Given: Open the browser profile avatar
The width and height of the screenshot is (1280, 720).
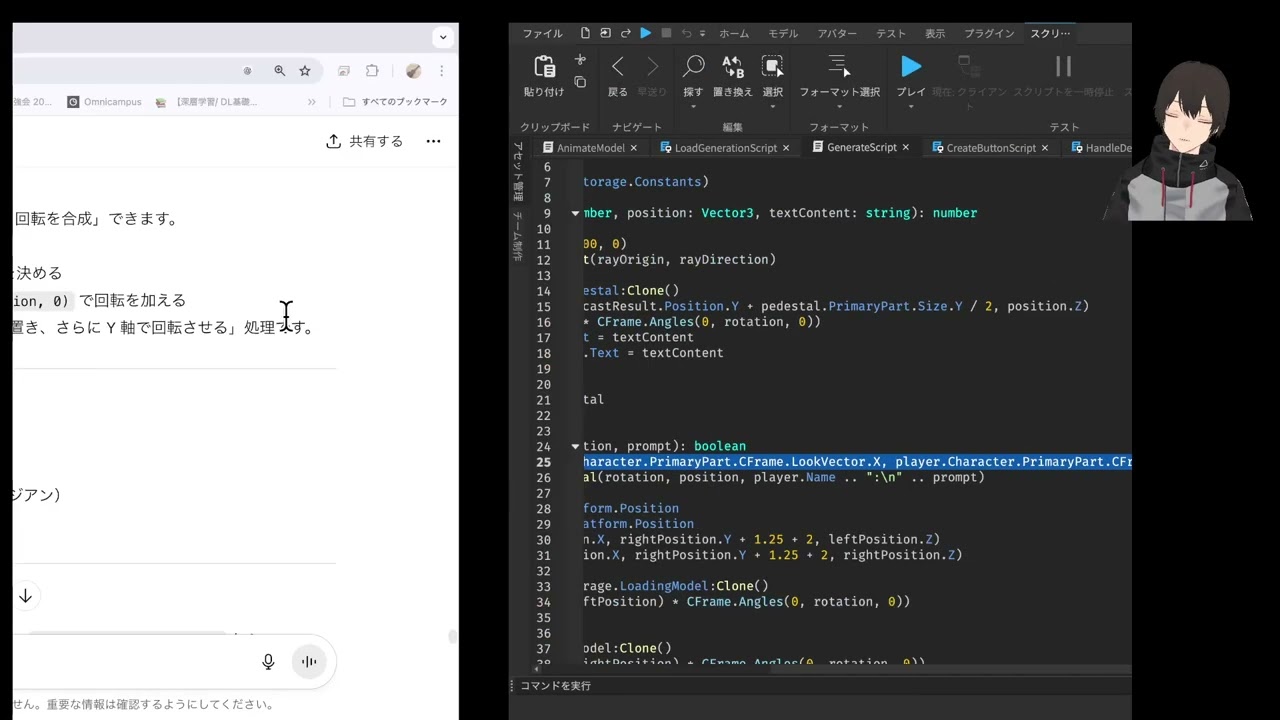Looking at the screenshot, I should pyautogui.click(x=414, y=71).
